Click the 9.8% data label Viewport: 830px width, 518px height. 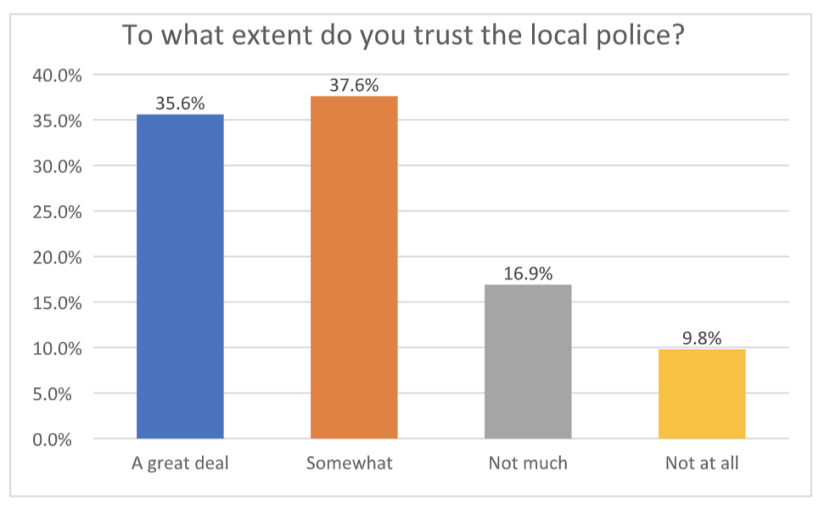701,338
